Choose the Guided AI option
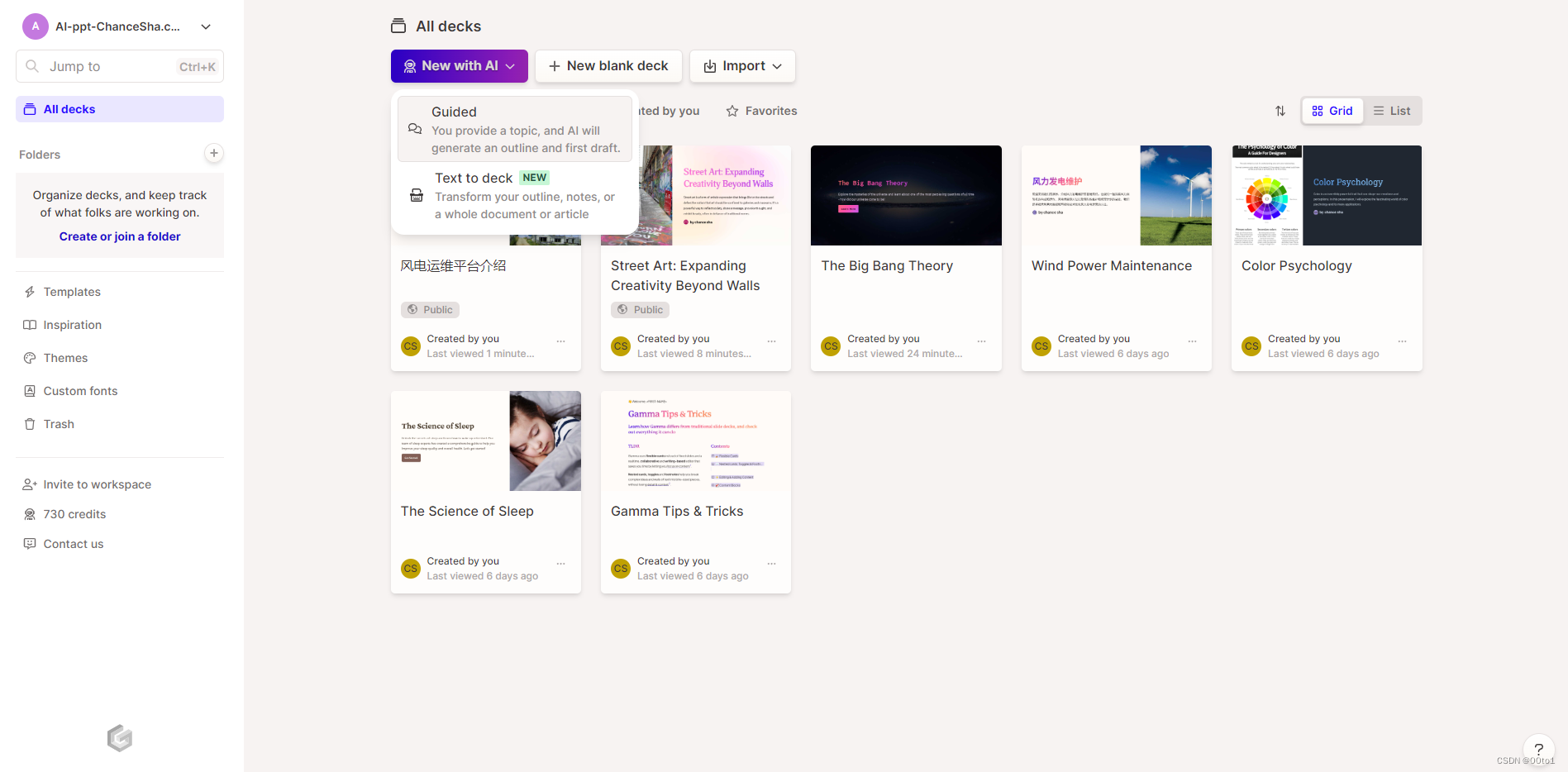 pyautogui.click(x=515, y=129)
